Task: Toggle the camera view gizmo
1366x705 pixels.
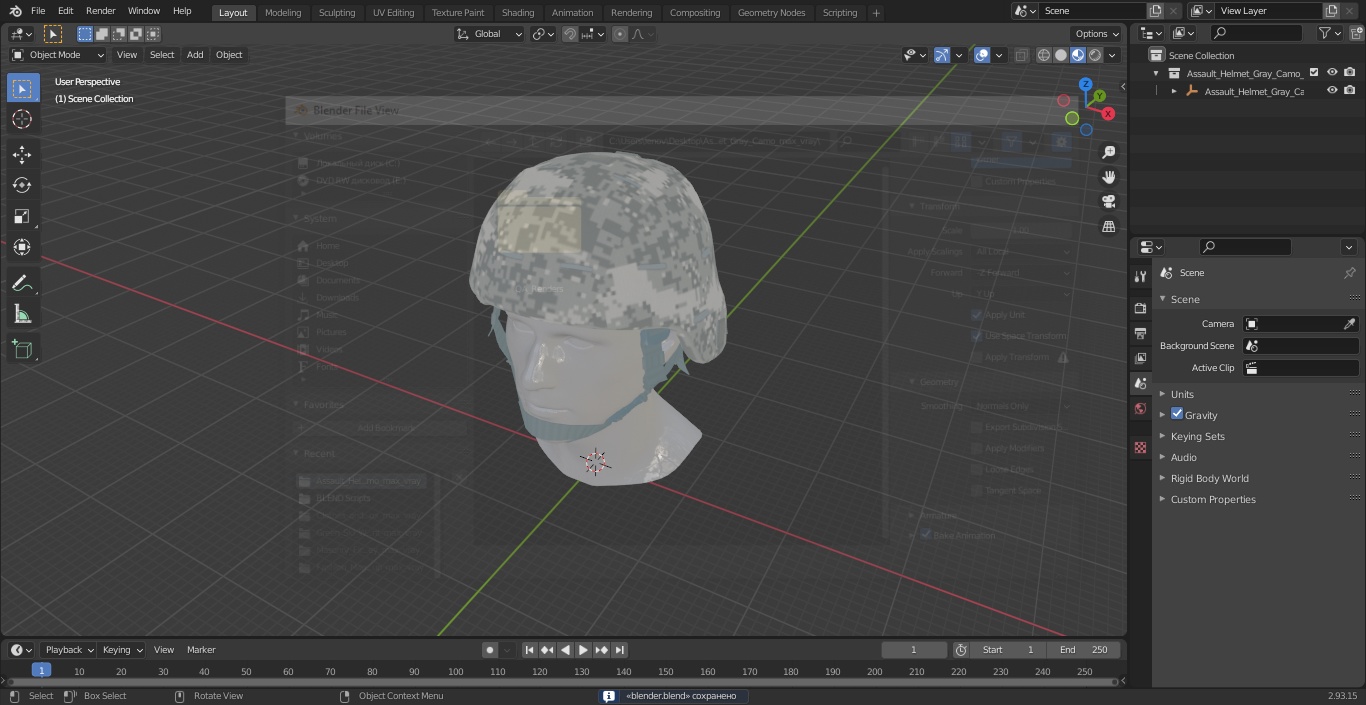Action: pos(1108,202)
